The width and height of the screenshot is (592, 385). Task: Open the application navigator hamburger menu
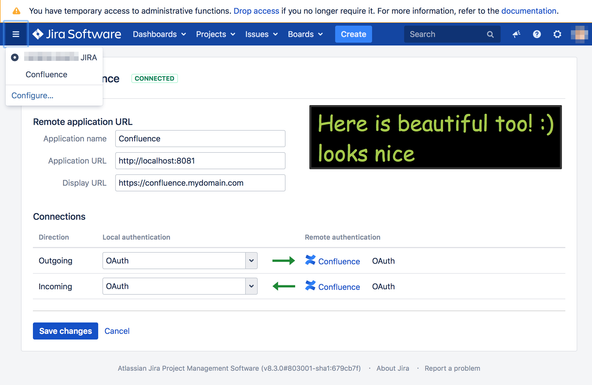tap(15, 34)
